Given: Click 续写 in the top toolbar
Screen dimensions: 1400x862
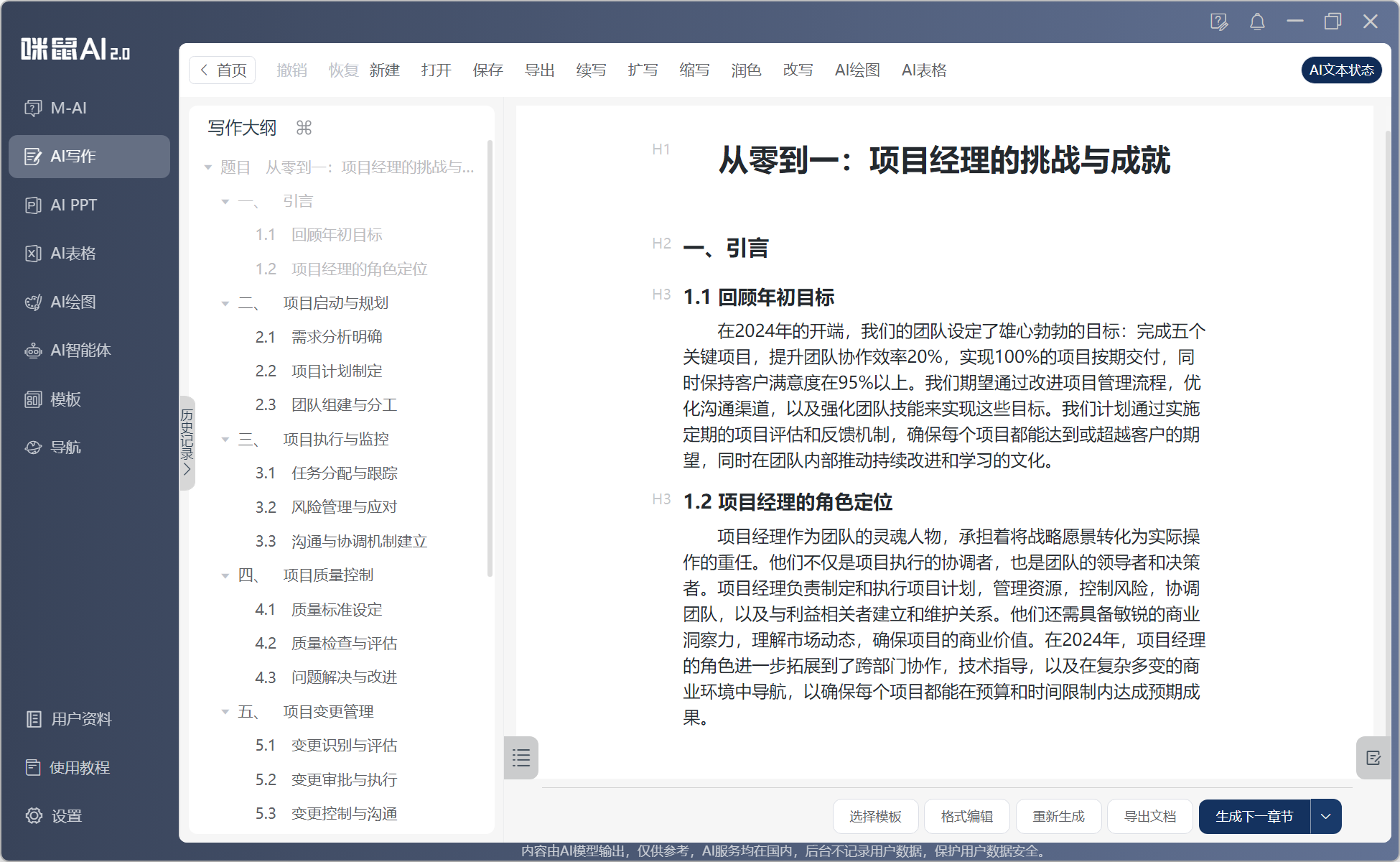Looking at the screenshot, I should pos(591,70).
